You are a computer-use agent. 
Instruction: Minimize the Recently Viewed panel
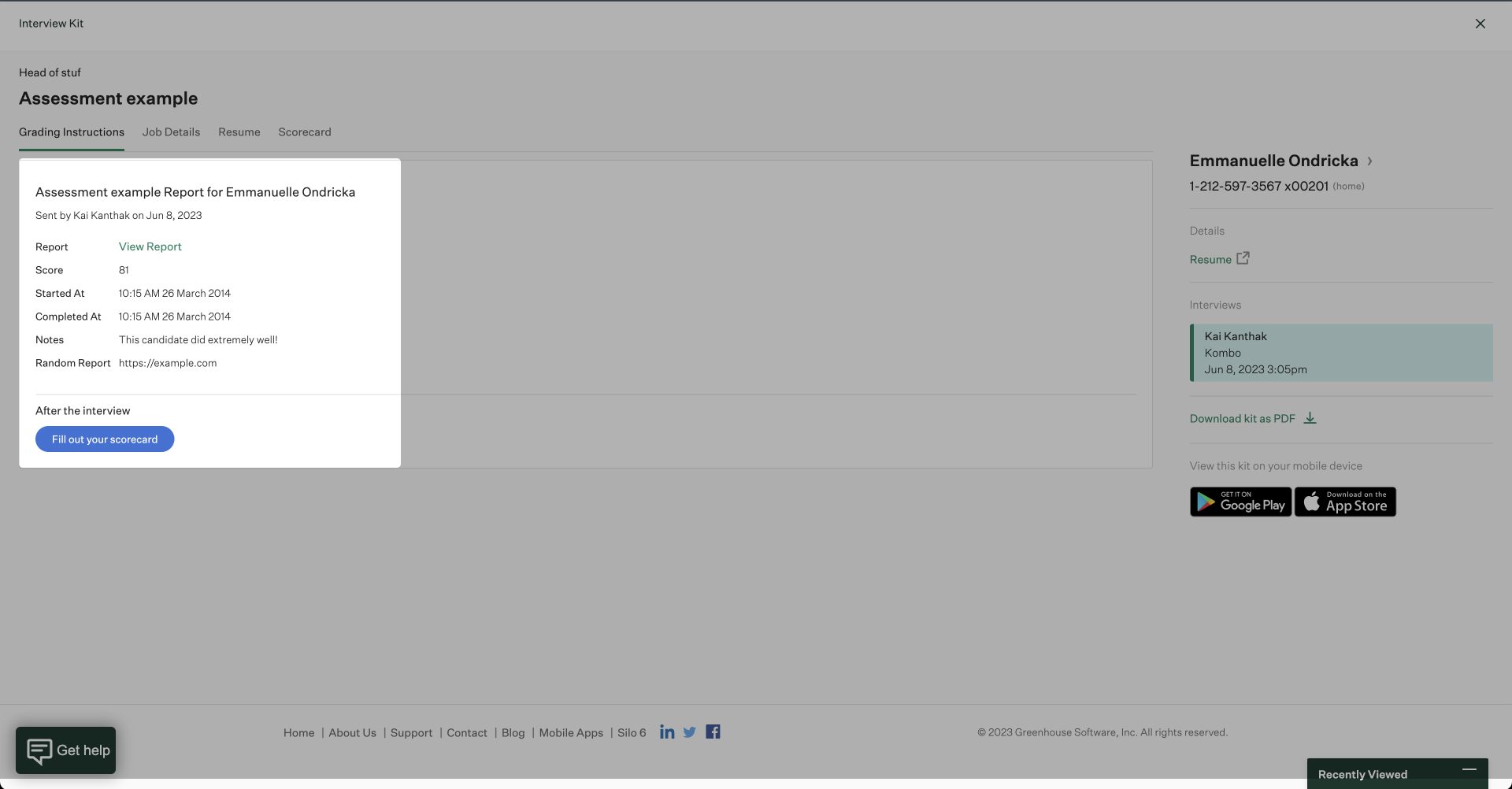[1469, 769]
